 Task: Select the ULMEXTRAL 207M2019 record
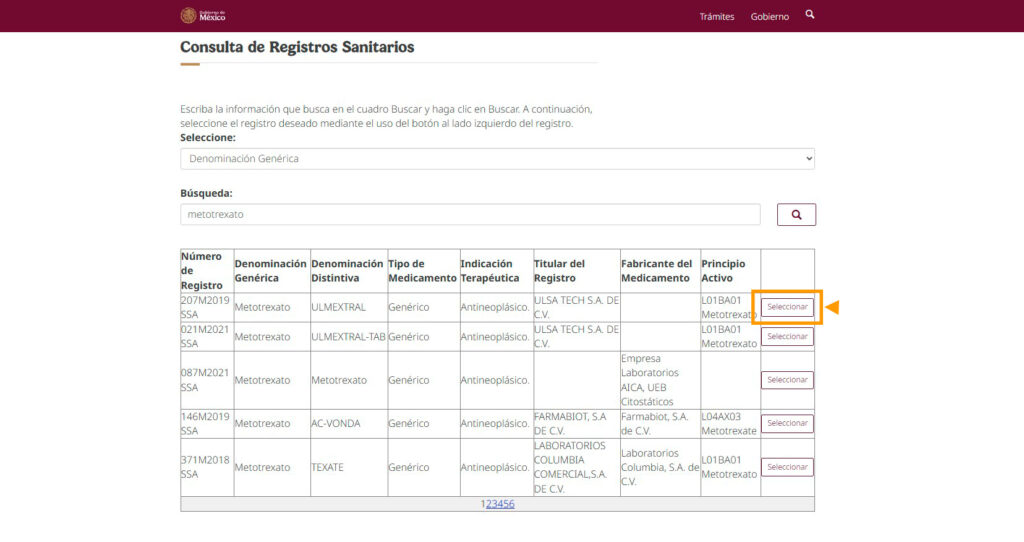coord(787,307)
